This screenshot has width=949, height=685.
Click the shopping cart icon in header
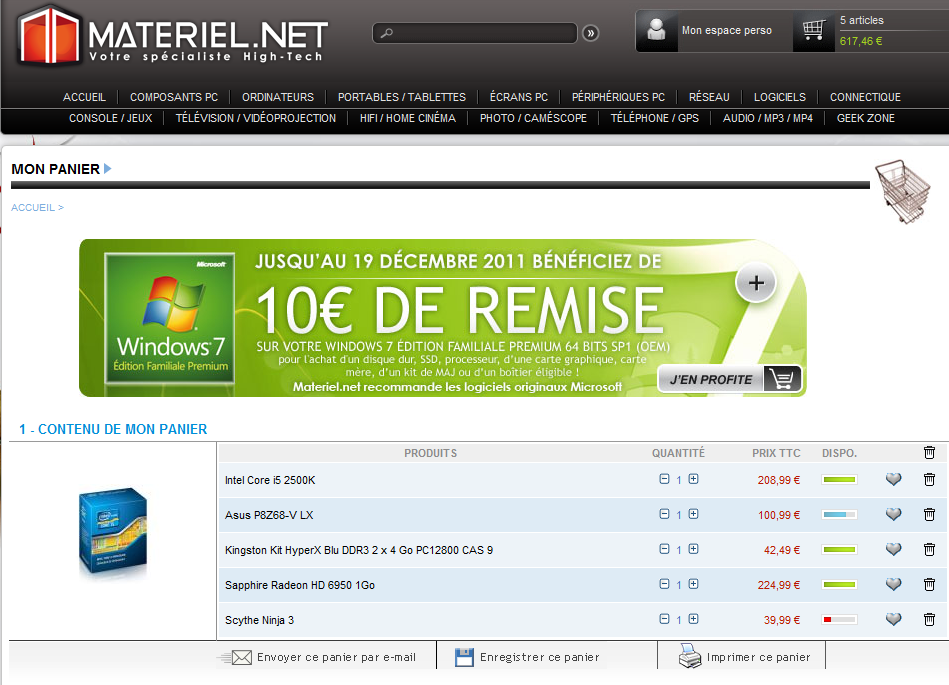click(813, 31)
